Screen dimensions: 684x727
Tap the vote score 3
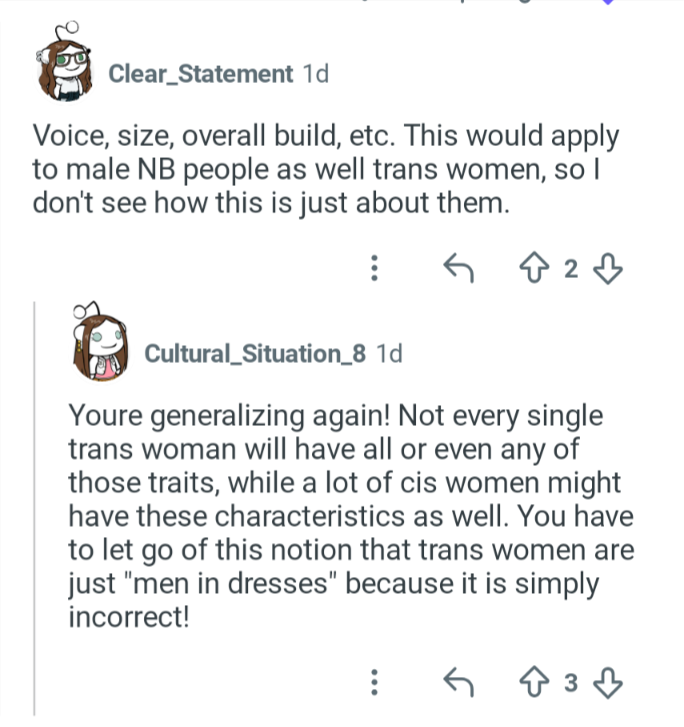pyautogui.click(x=571, y=683)
